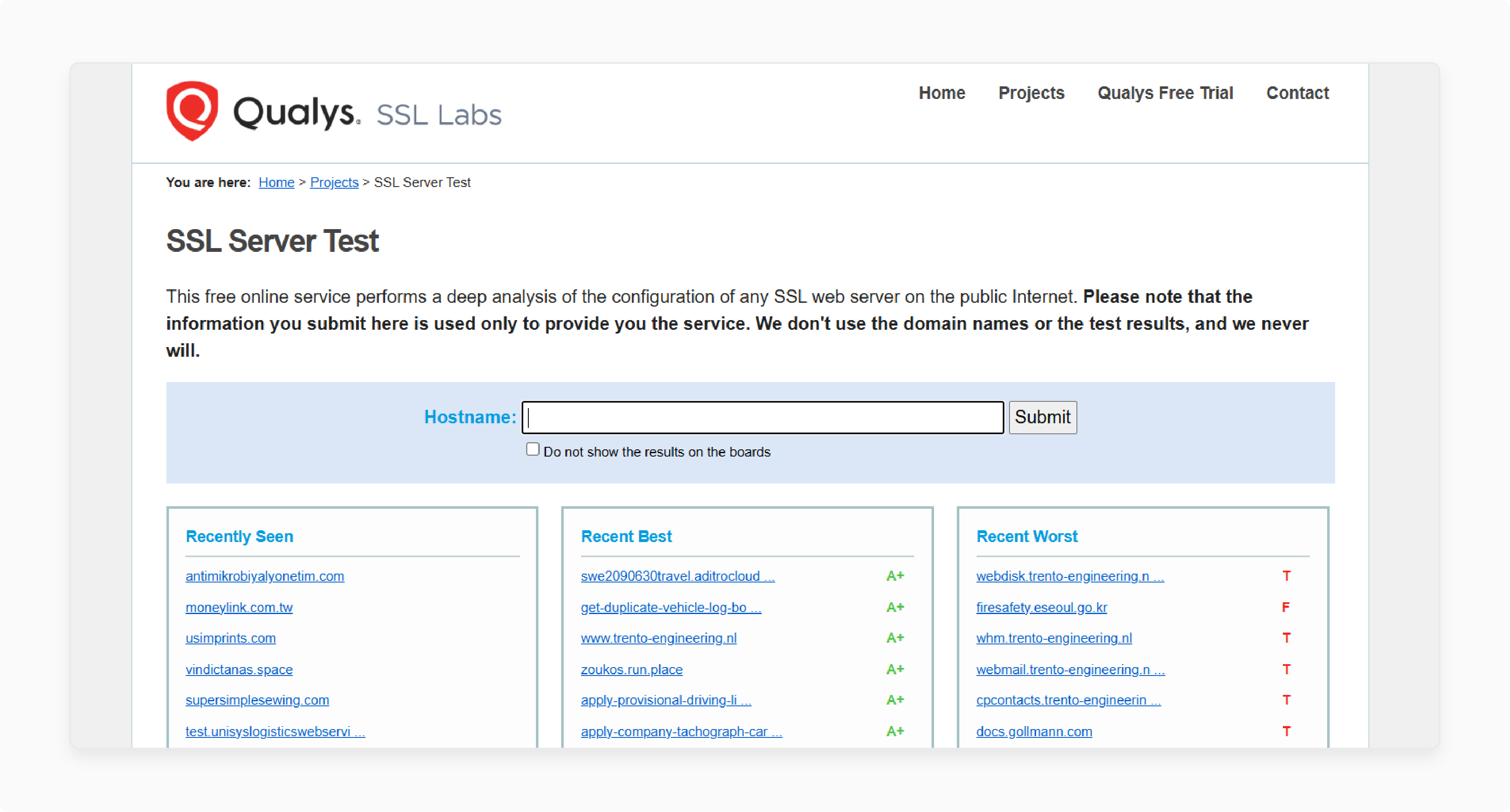
Task: Follow the Home breadcrumb link
Action: click(x=276, y=182)
